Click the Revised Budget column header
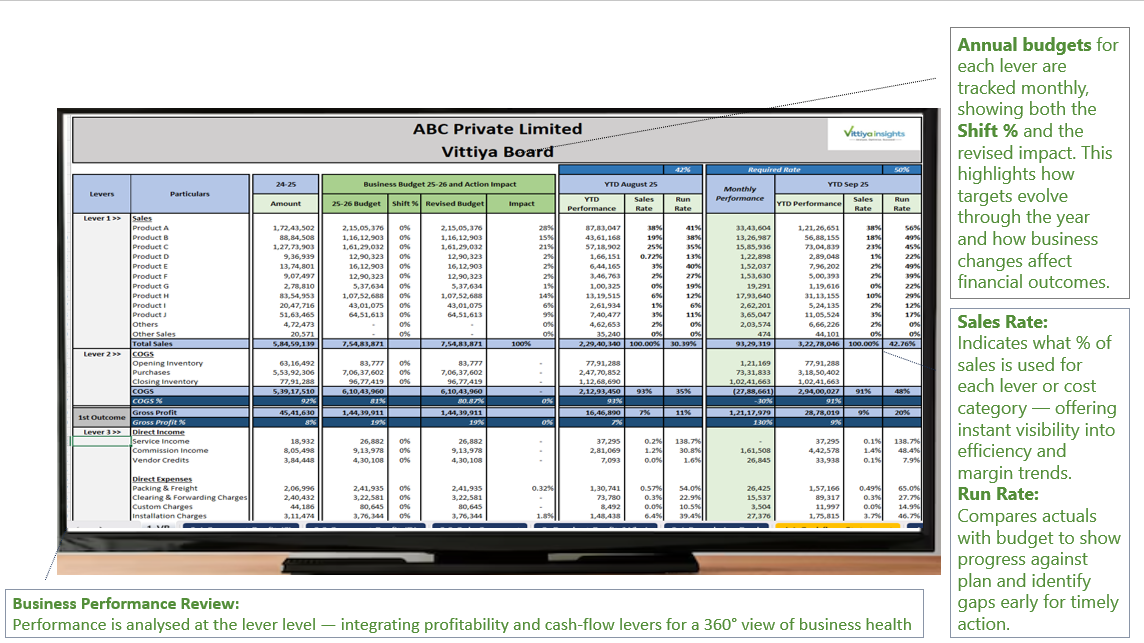 (454, 203)
